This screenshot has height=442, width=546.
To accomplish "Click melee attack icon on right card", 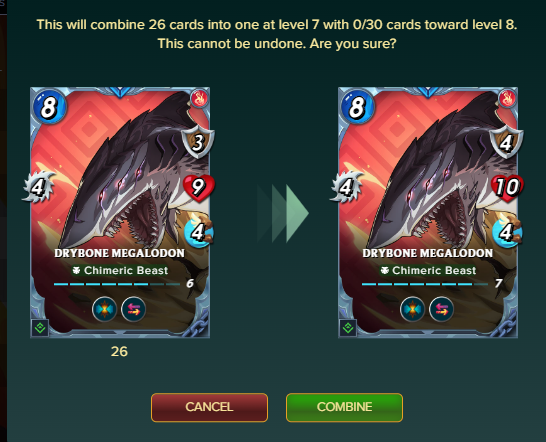I will tap(346, 187).
